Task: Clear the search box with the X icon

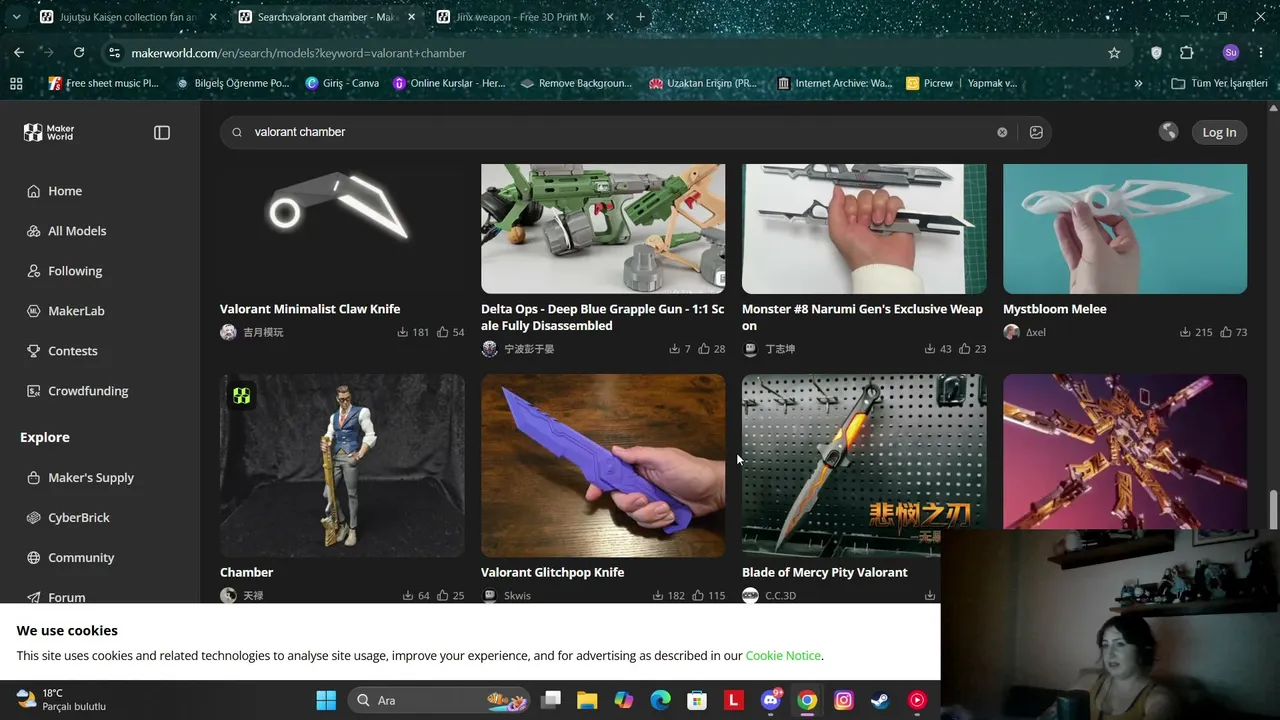Action: click(1002, 132)
